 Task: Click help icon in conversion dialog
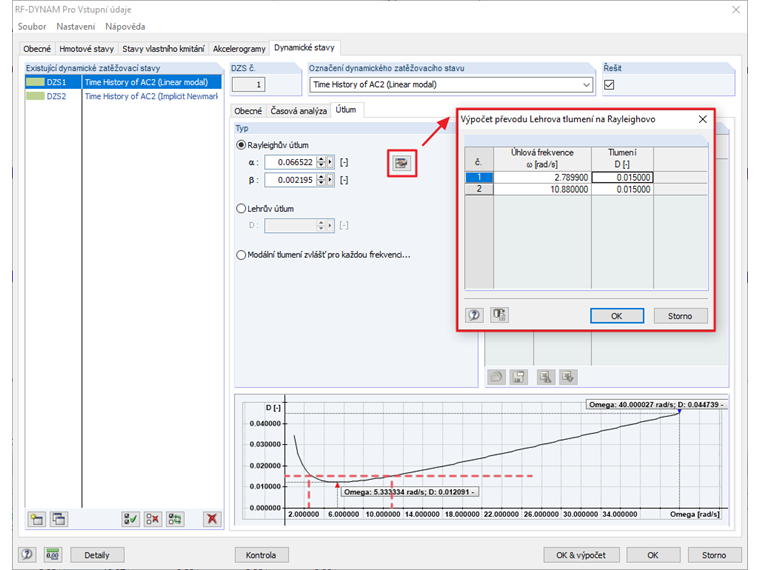click(x=474, y=315)
